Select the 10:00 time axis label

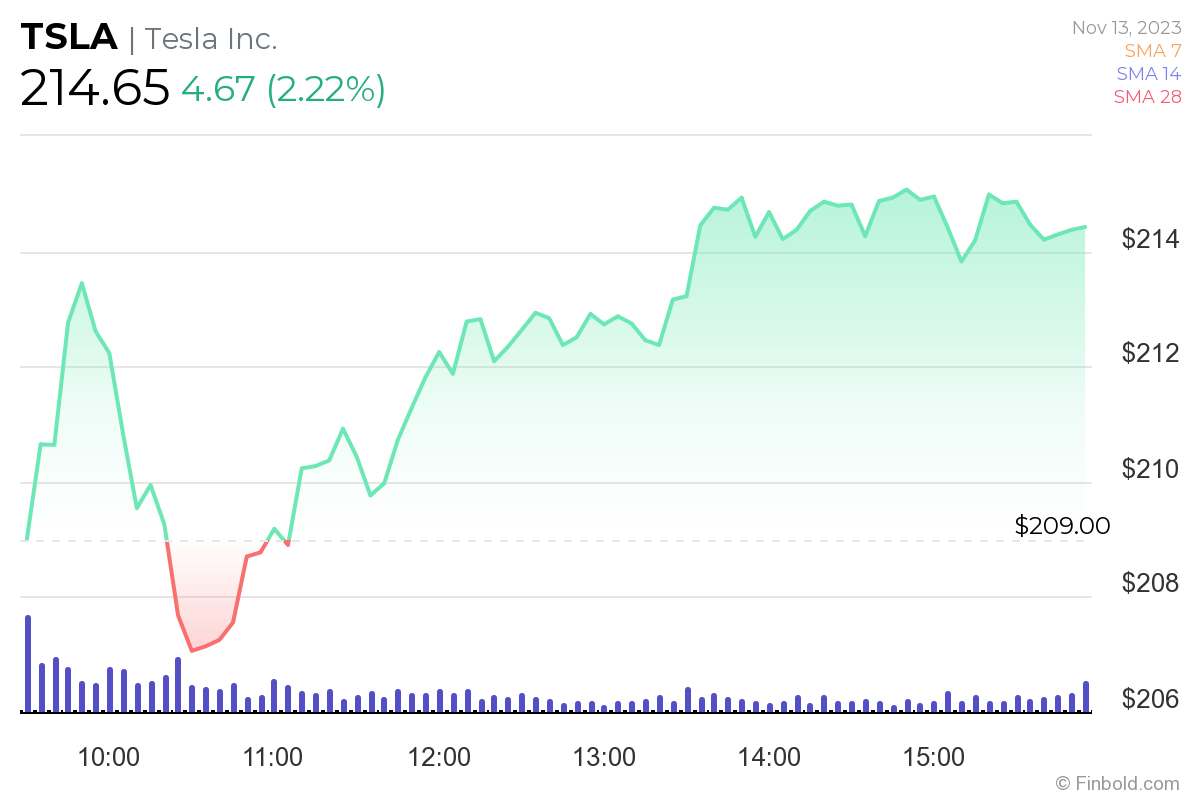(x=108, y=757)
